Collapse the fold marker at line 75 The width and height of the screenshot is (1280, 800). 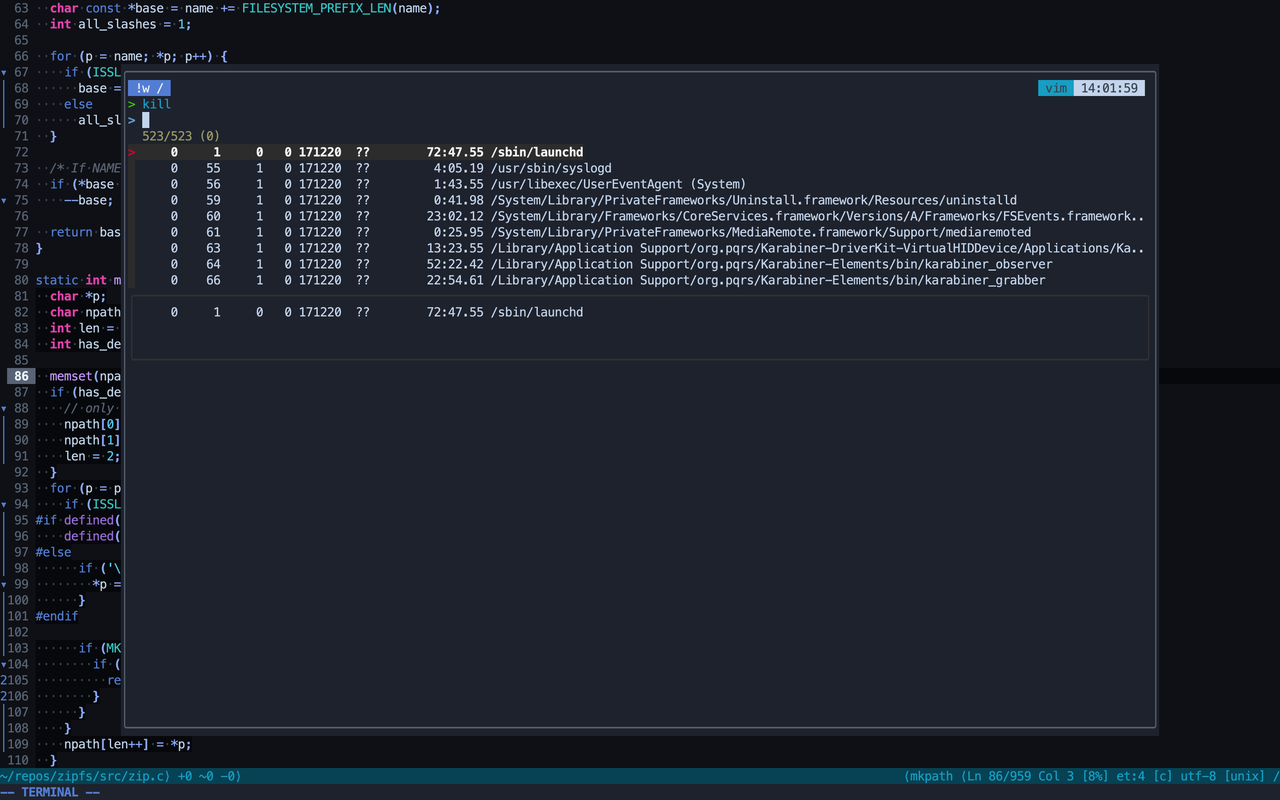tap(4, 200)
